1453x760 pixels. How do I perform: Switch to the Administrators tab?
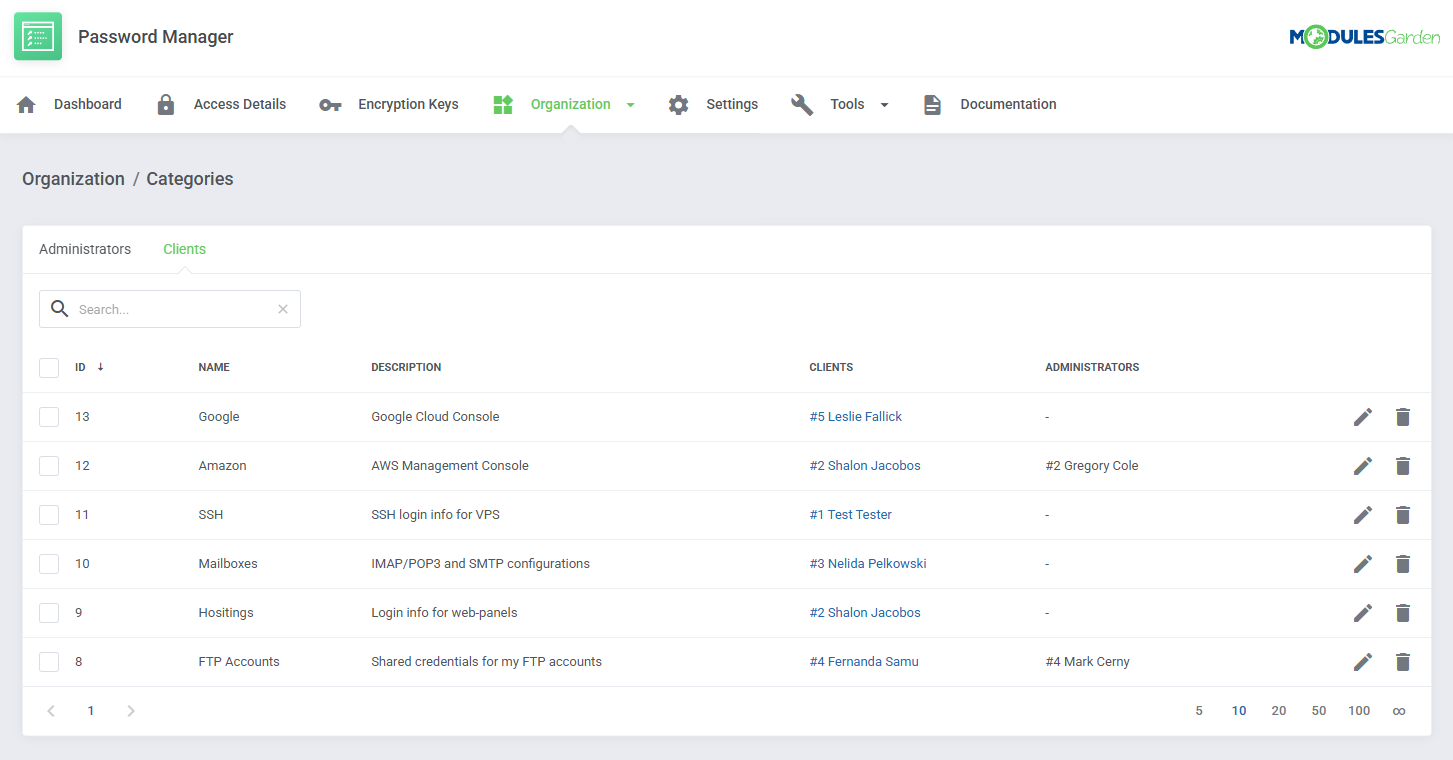click(85, 249)
